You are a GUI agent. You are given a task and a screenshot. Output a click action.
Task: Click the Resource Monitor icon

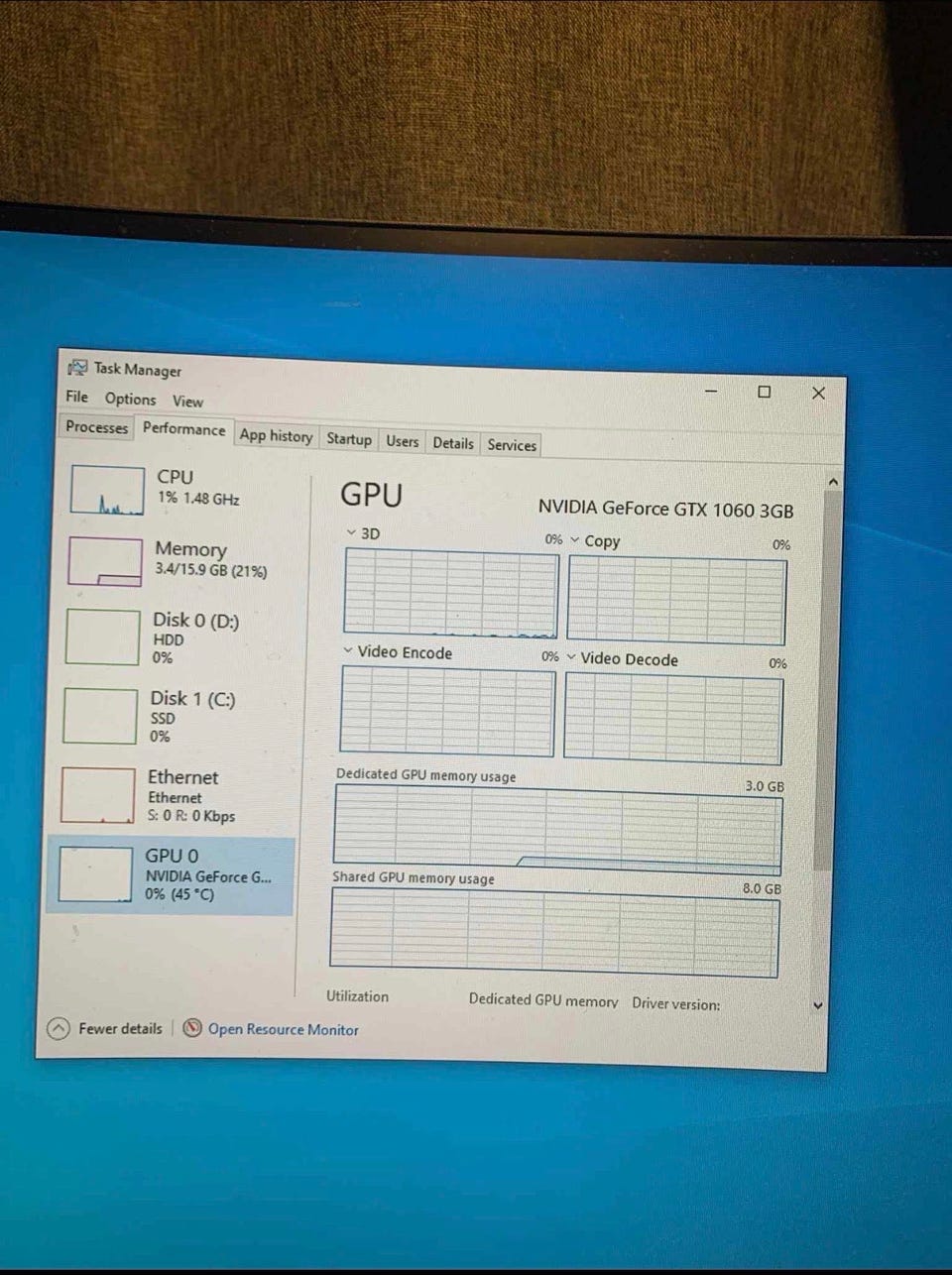(x=192, y=1028)
